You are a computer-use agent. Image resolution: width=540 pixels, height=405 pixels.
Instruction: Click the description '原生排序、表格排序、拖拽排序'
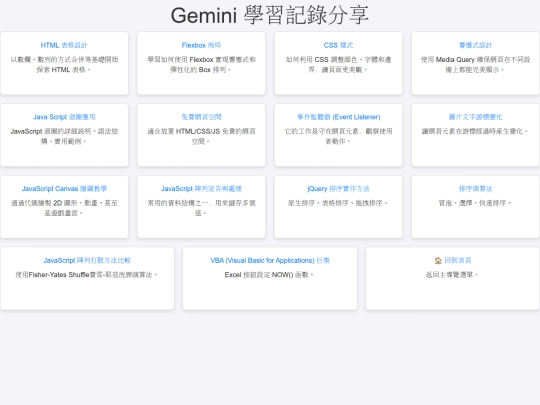tap(338, 203)
